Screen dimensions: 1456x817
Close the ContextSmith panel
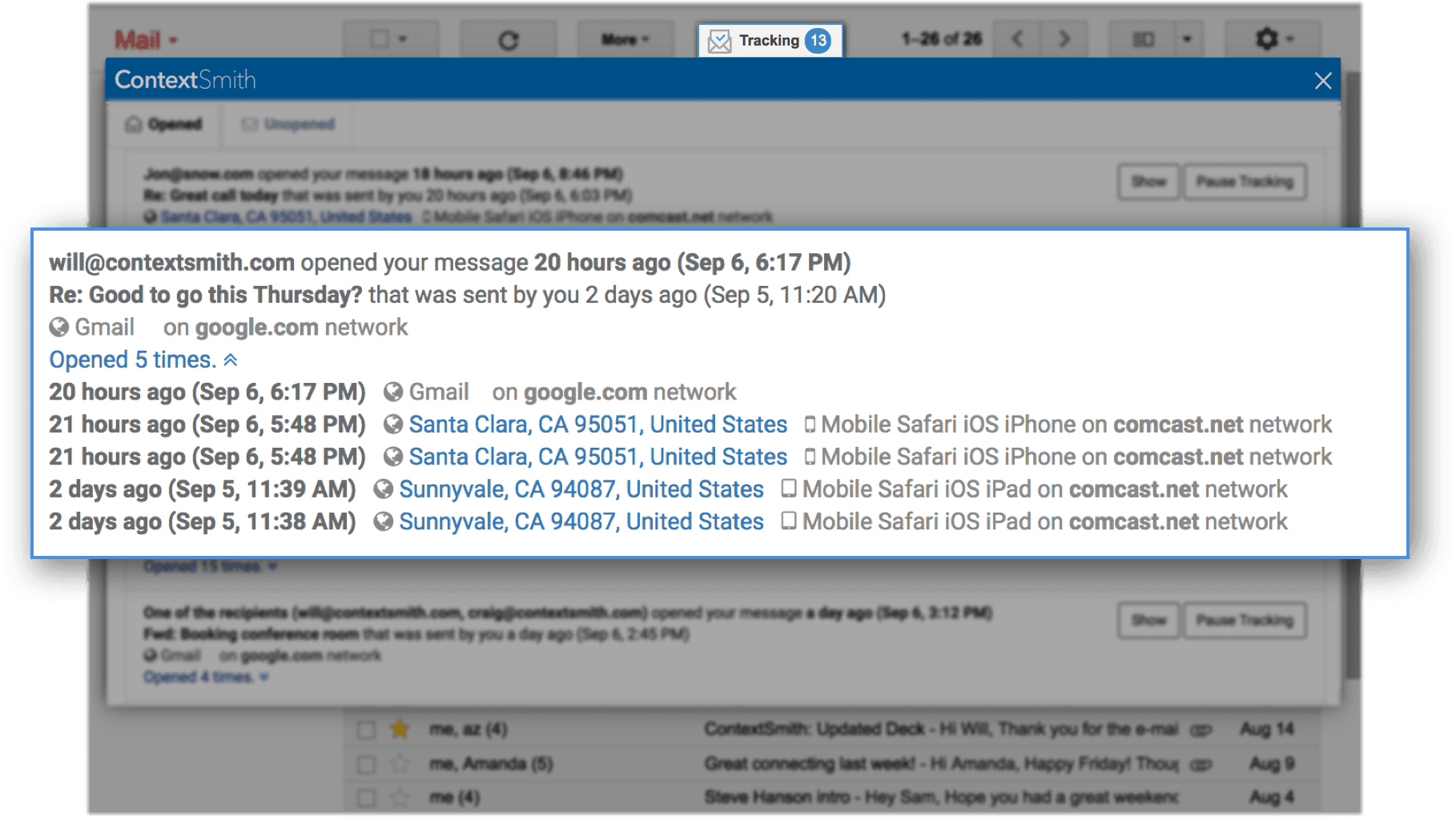[1323, 80]
